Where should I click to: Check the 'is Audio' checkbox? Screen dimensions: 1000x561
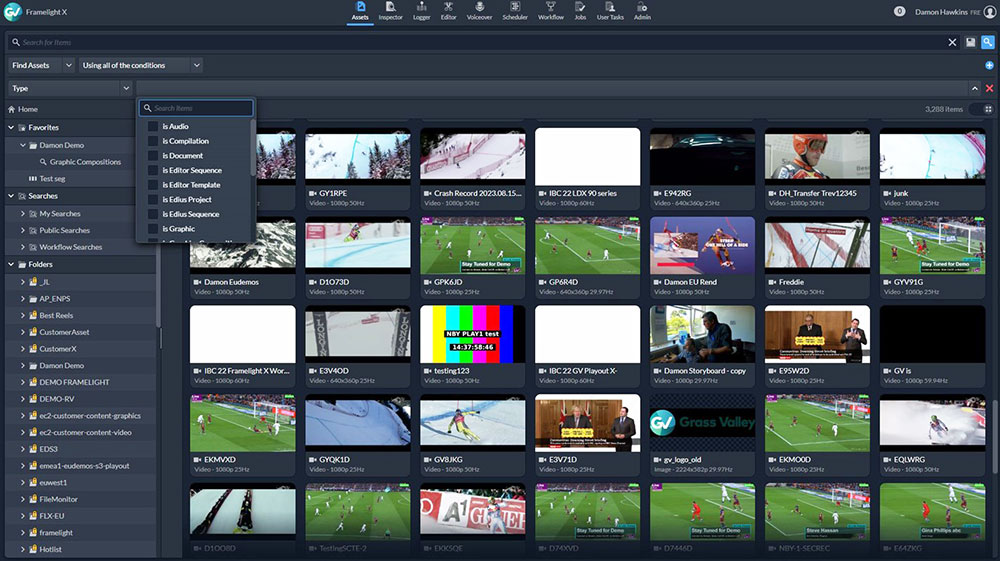(153, 127)
